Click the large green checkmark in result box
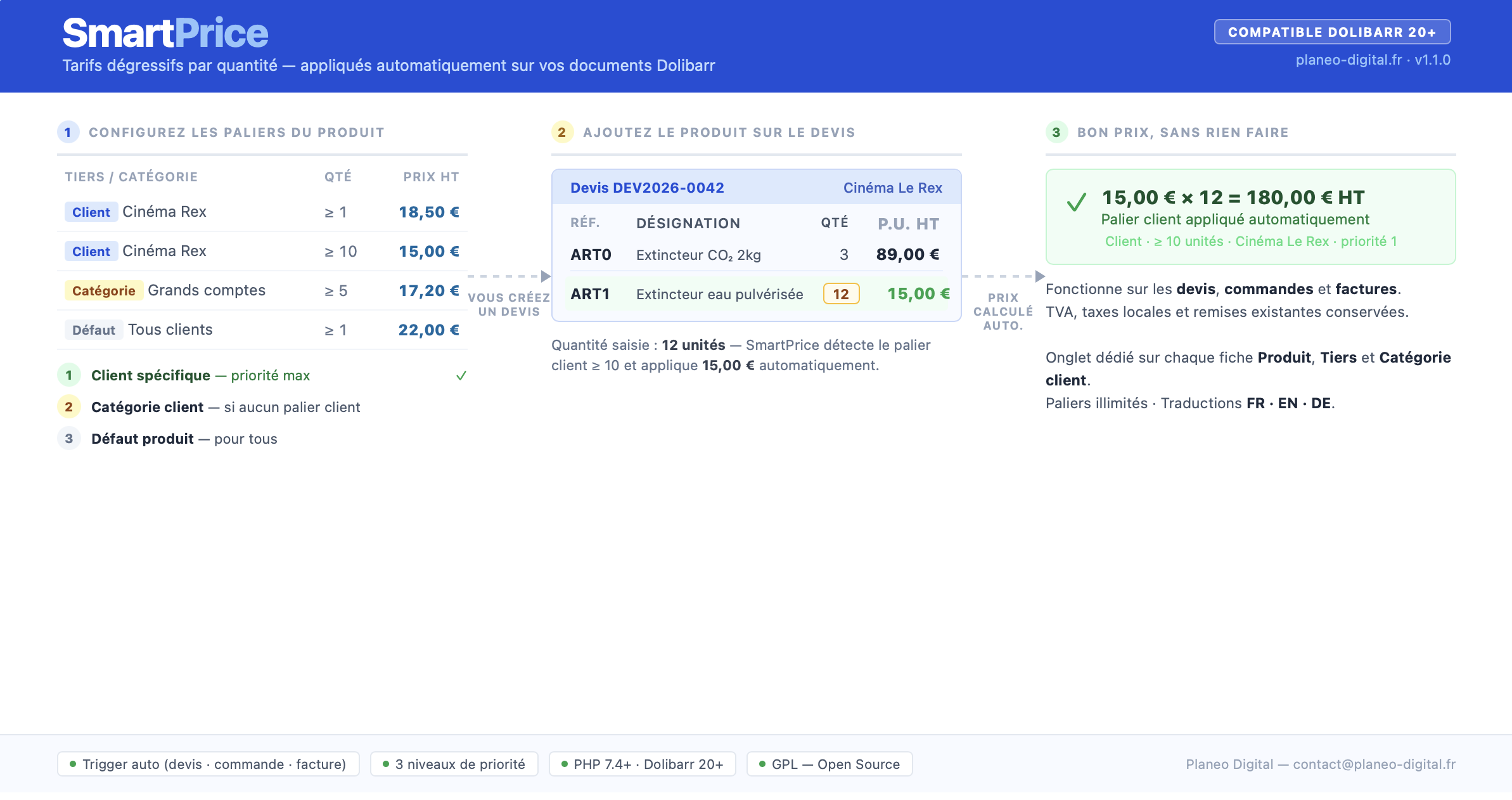Viewport: 1512px width, 800px height. tap(1076, 202)
